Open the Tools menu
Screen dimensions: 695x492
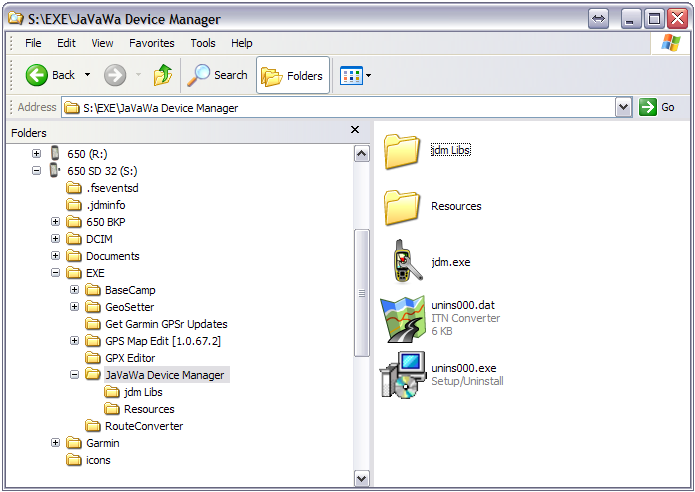click(x=203, y=43)
